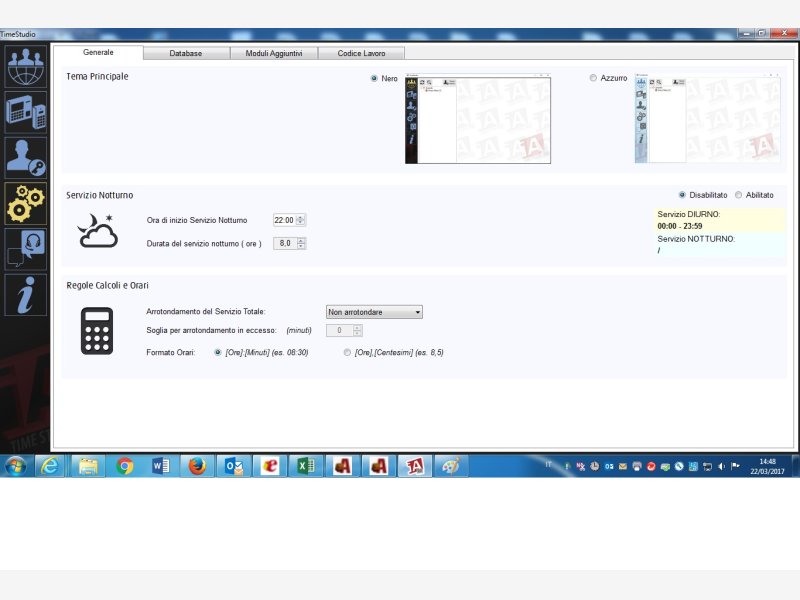Enable night service with Abilitato option
Image resolution: width=800 pixels, height=600 pixels.
(738, 195)
